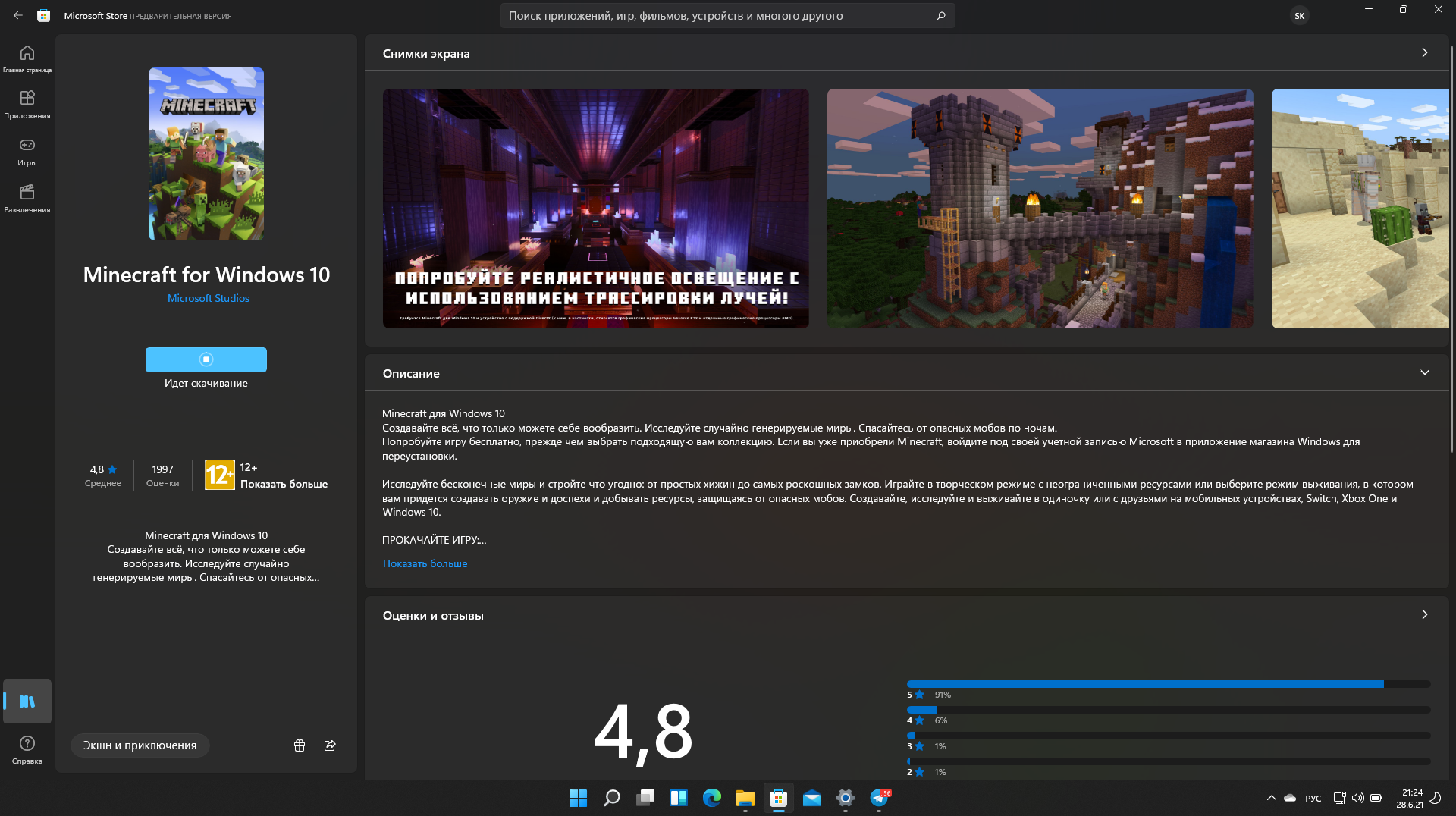This screenshot has width=1456, height=816.
Task: Click the 3-star 1% rating bar
Action: pos(1168,736)
